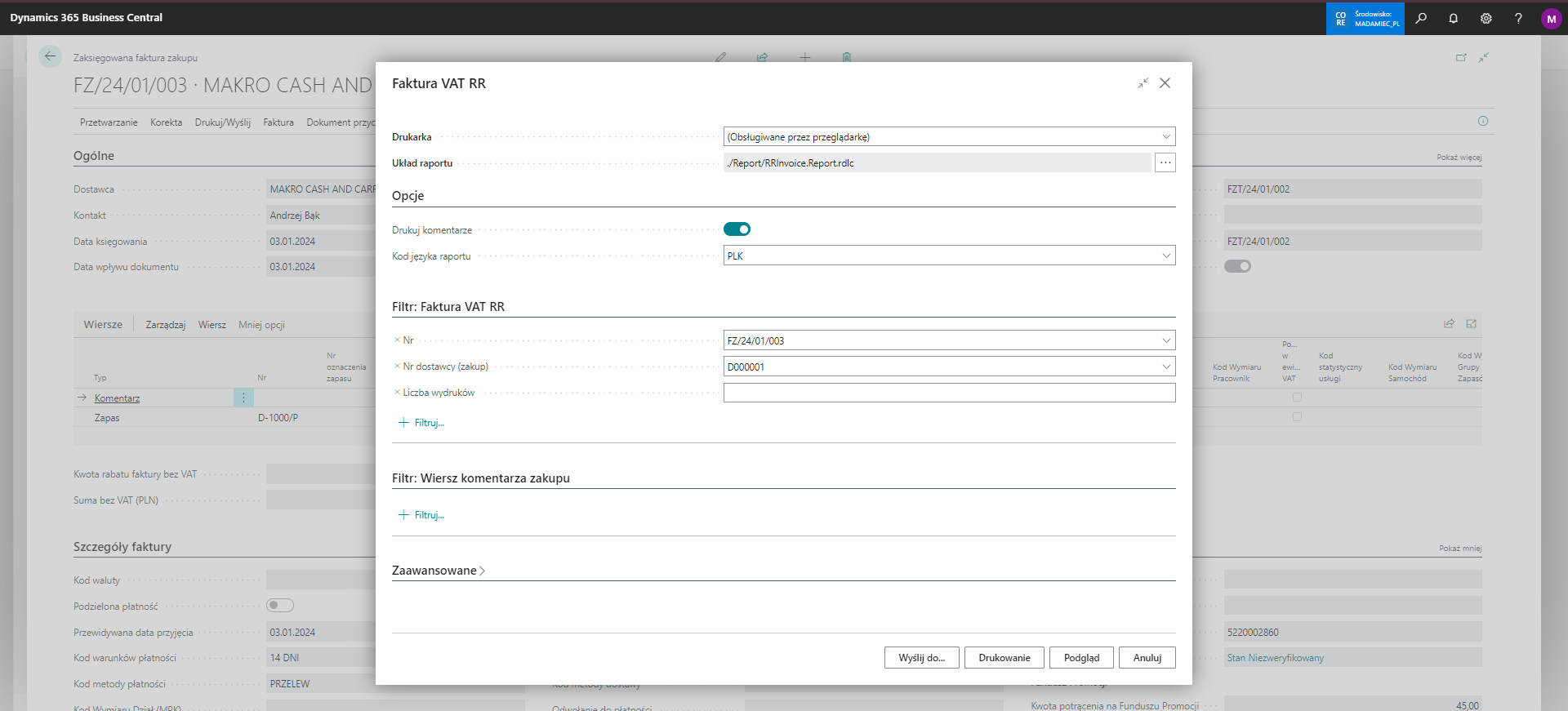Screen dimensions: 1568x711
Task: Click Pokaż mniej in Szczegóły faktury
Action: 1460,549
